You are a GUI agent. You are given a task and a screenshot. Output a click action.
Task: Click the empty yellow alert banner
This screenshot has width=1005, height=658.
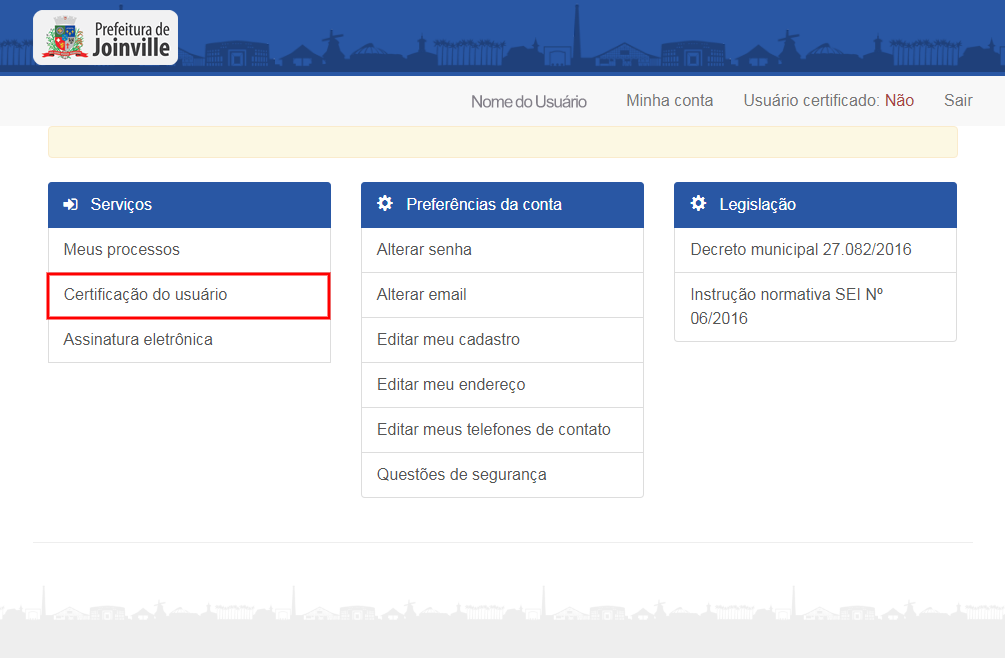click(x=502, y=142)
